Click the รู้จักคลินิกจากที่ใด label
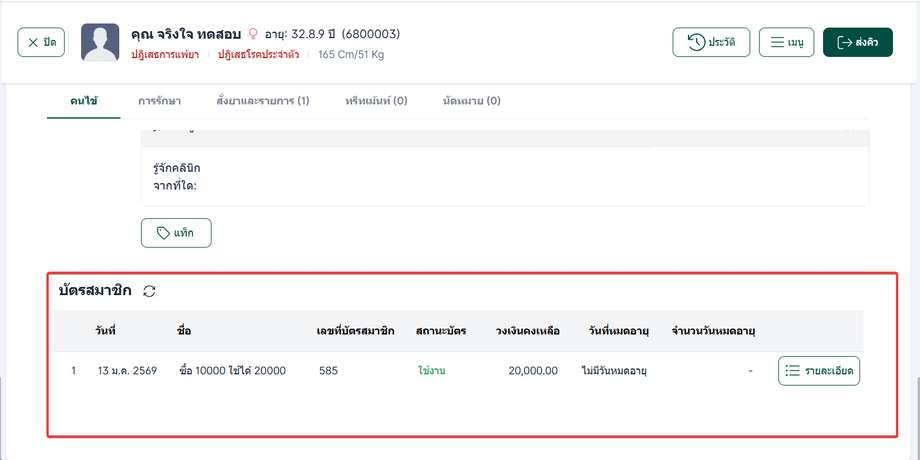The width and height of the screenshot is (920, 460). [175, 177]
